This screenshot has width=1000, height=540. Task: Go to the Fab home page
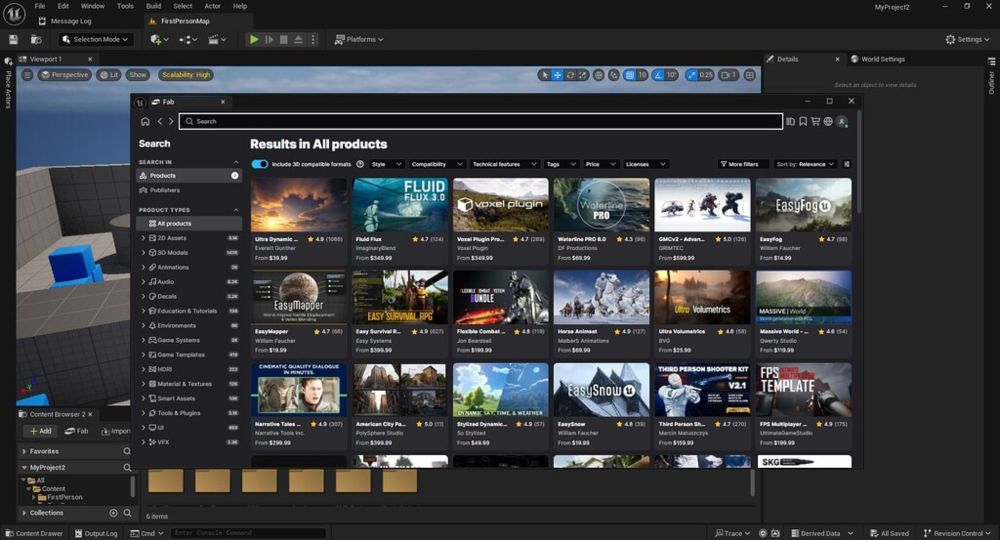coord(145,121)
